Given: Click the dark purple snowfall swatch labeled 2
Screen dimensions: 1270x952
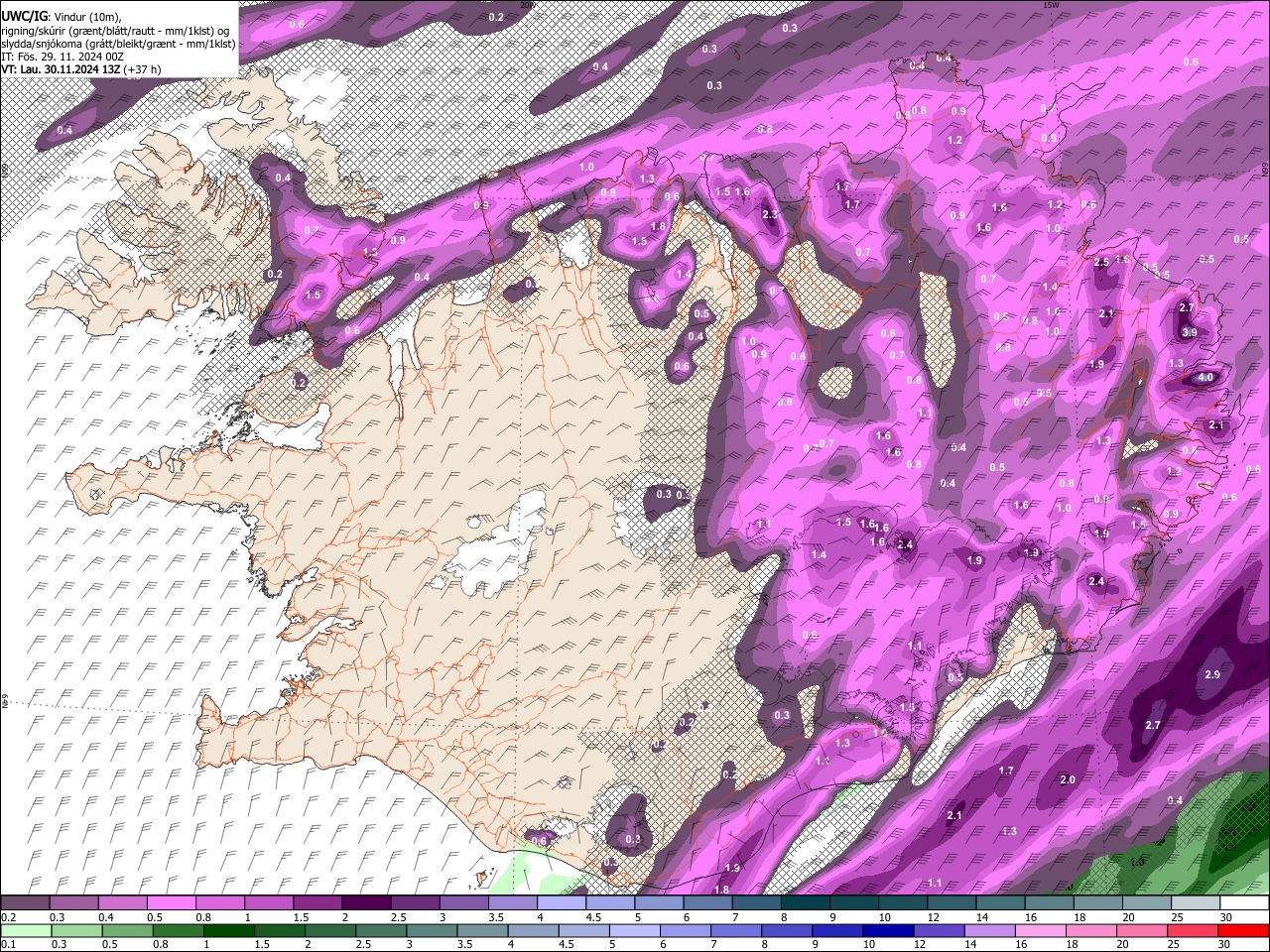Looking at the screenshot, I should pos(365,903).
